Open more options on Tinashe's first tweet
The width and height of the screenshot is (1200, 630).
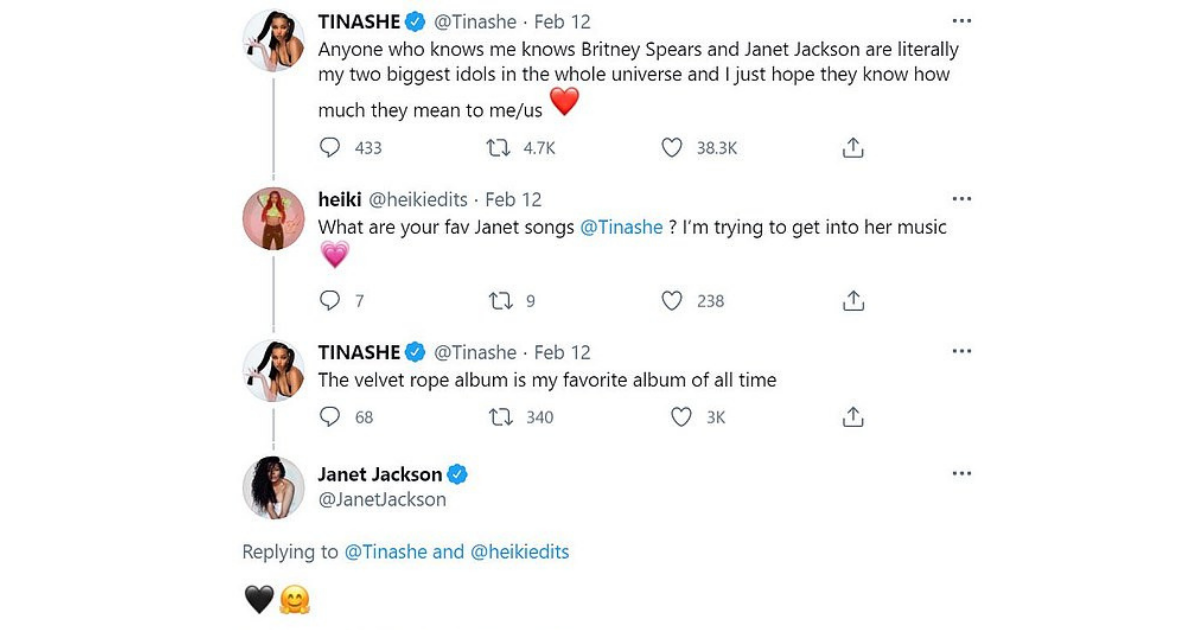click(961, 21)
